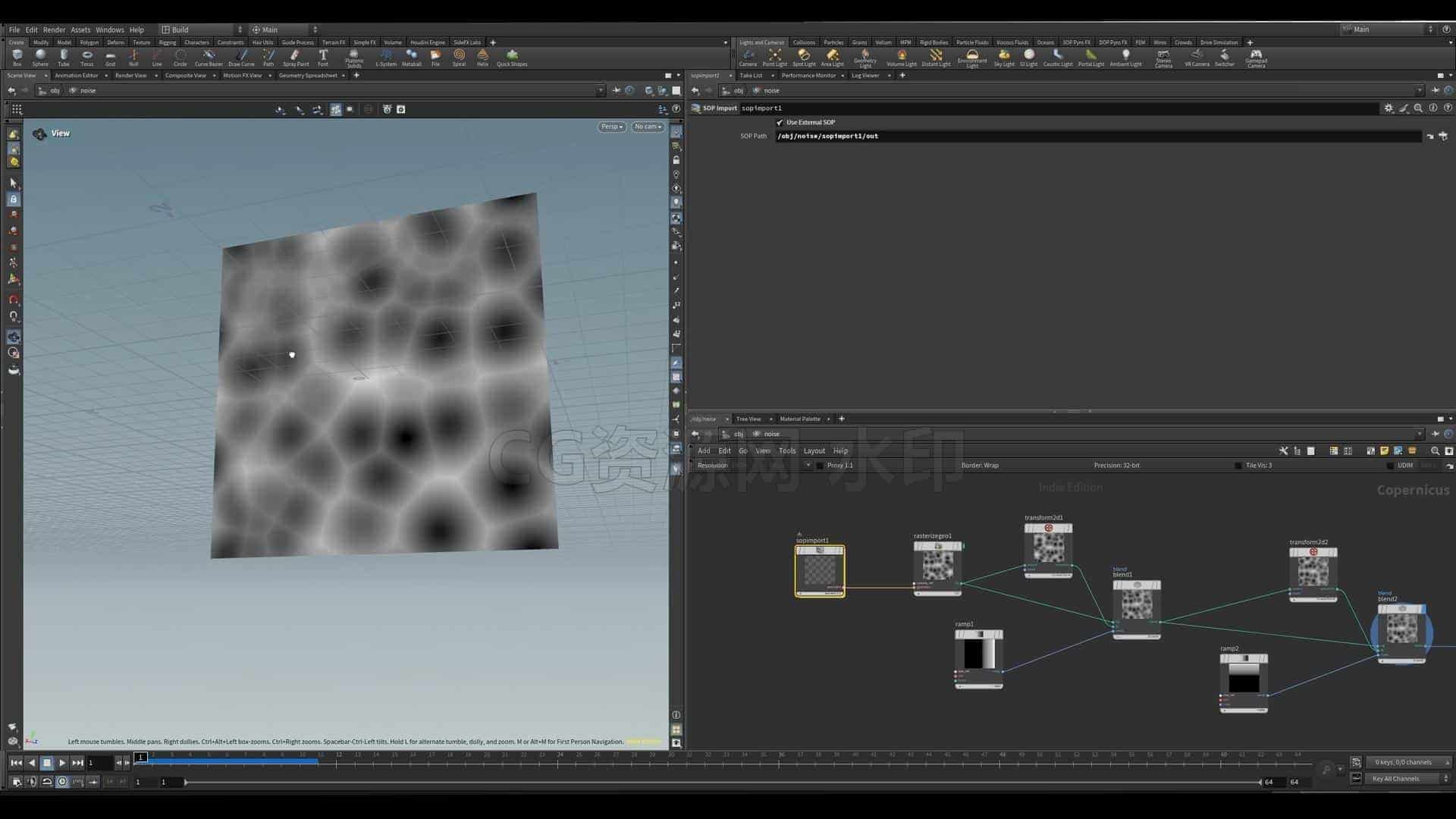Add an Area Light
1456x819 pixels.
click(x=833, y=58)
